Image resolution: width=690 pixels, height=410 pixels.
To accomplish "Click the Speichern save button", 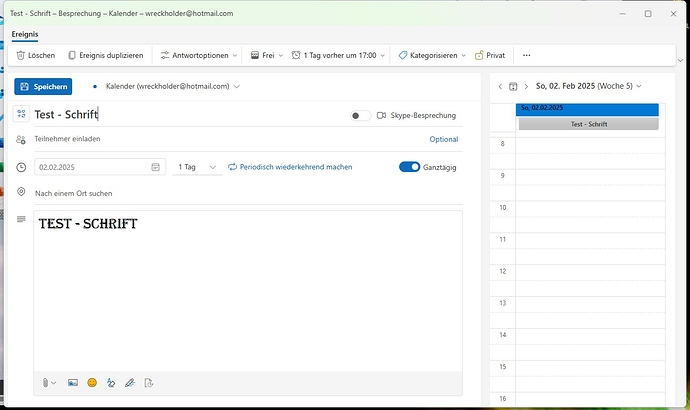I will 43,87.
